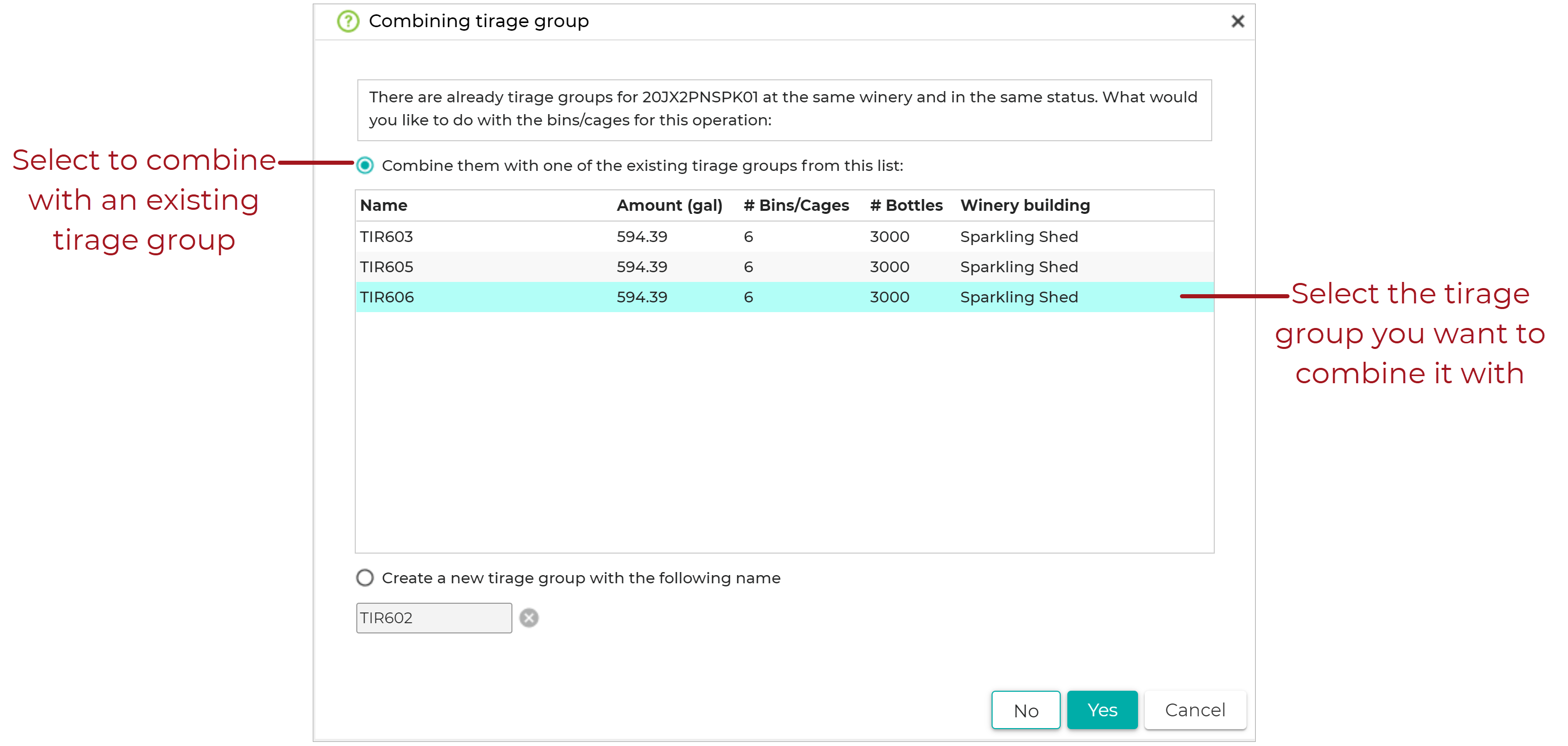Sort by the Winery building column header
The height and width of the screenshot is (746, 1568).
tap(1025, 206)
